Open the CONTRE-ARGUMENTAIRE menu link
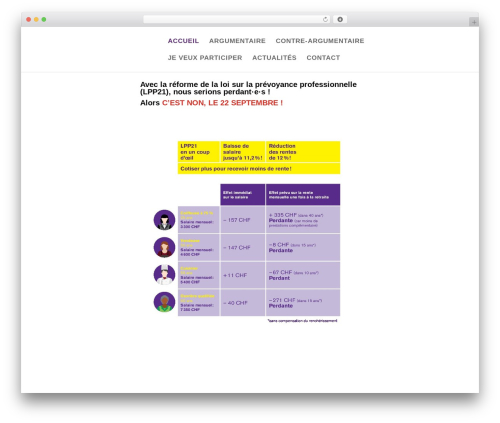The height and width of the screenshot is (423, 500). [320, 41]
